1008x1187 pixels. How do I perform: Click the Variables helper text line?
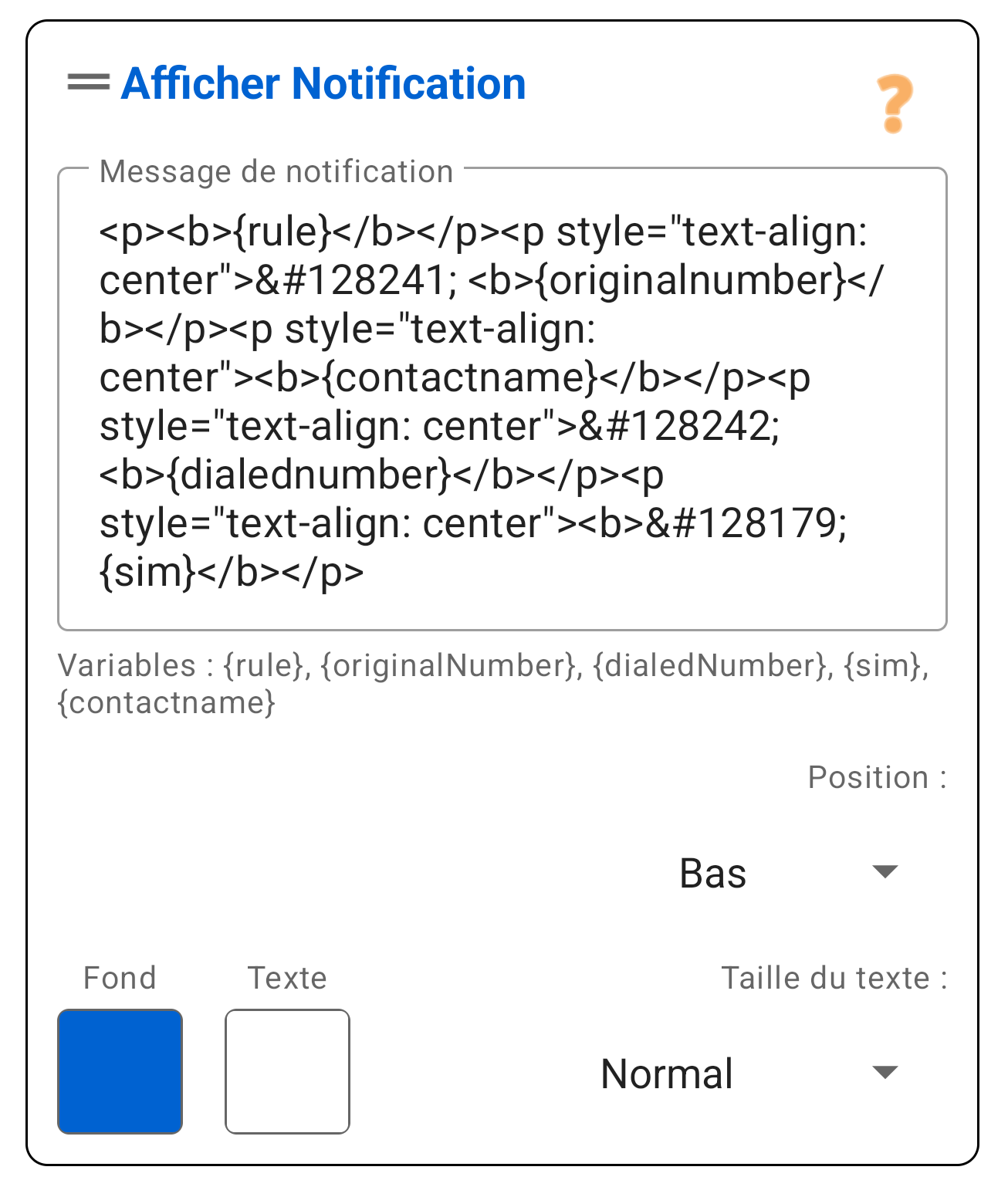494,665
